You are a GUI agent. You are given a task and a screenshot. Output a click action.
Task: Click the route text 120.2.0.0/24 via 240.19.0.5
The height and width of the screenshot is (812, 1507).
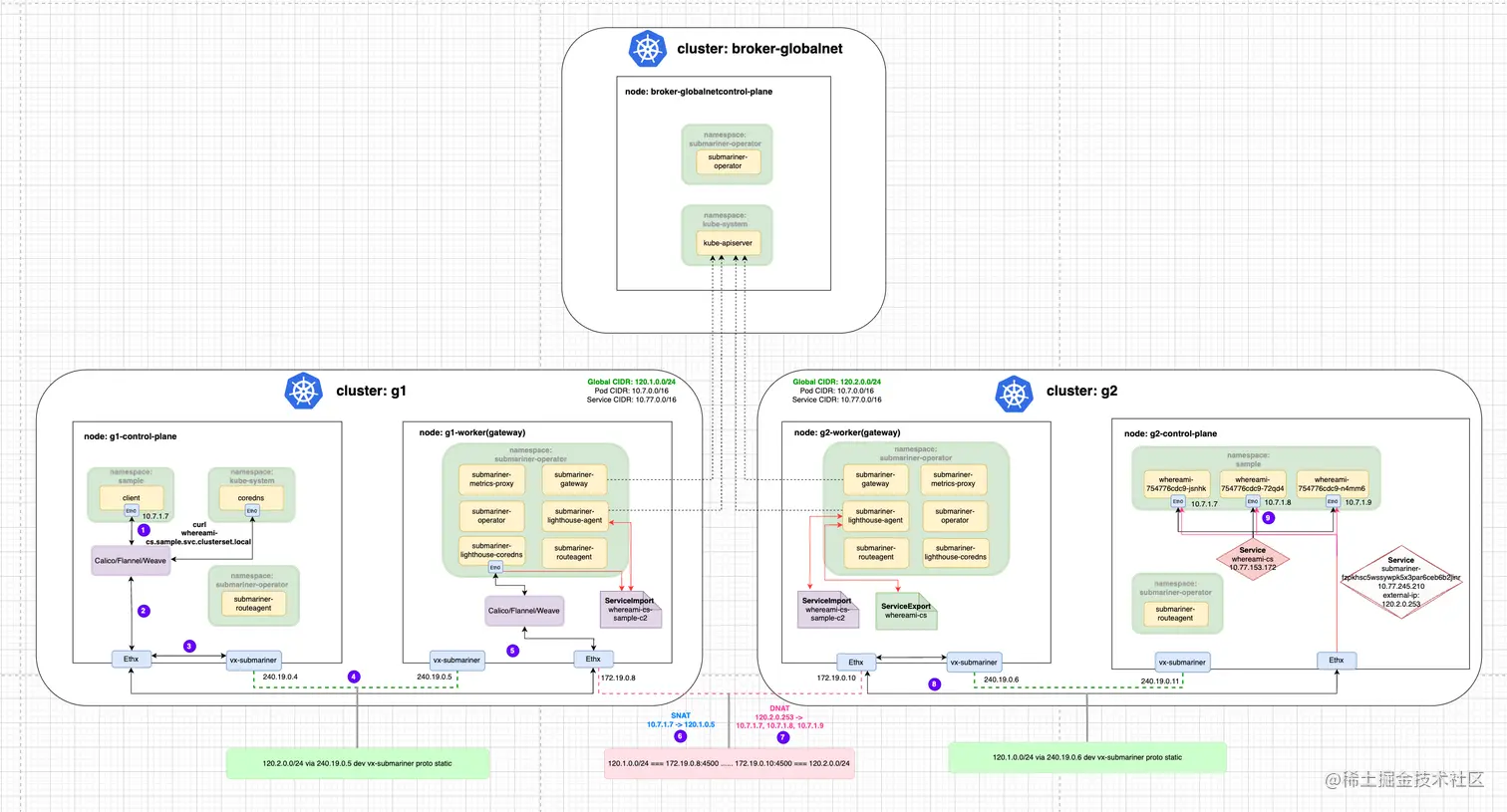[357, 763]
